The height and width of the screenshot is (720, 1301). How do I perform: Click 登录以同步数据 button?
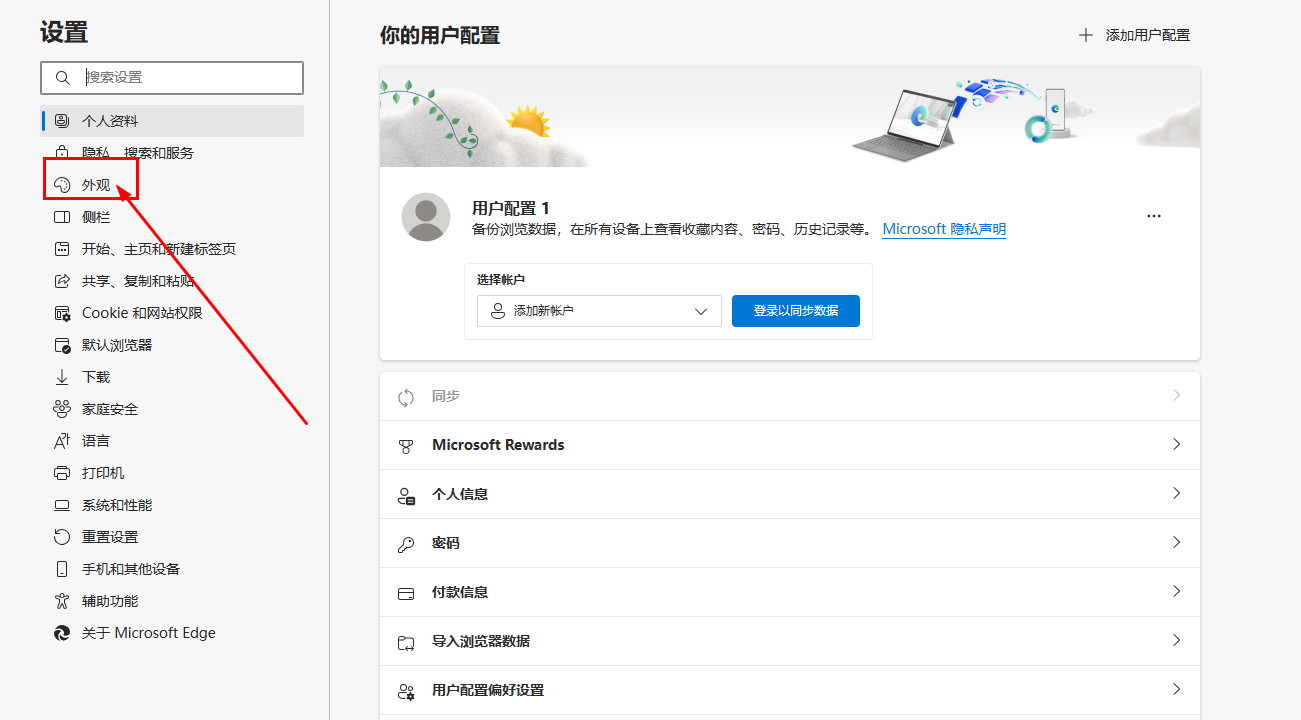[x=796, y=311]
